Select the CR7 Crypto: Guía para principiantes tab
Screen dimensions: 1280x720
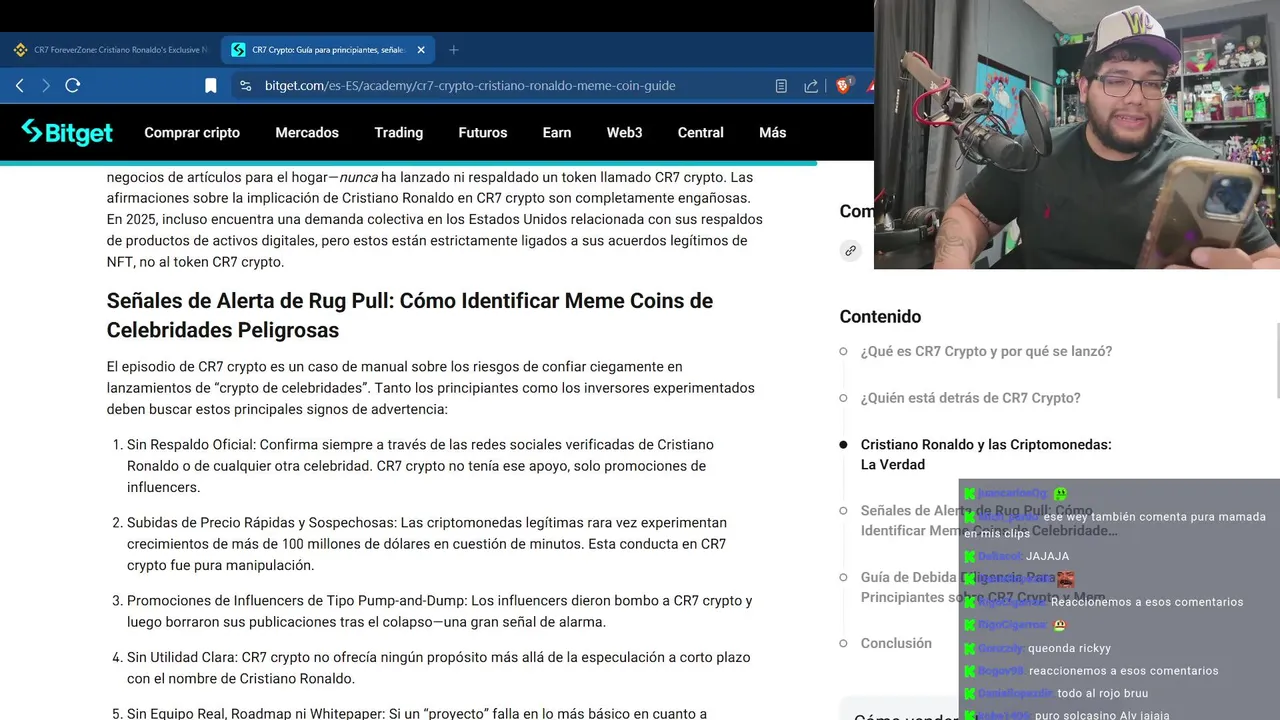328,50
